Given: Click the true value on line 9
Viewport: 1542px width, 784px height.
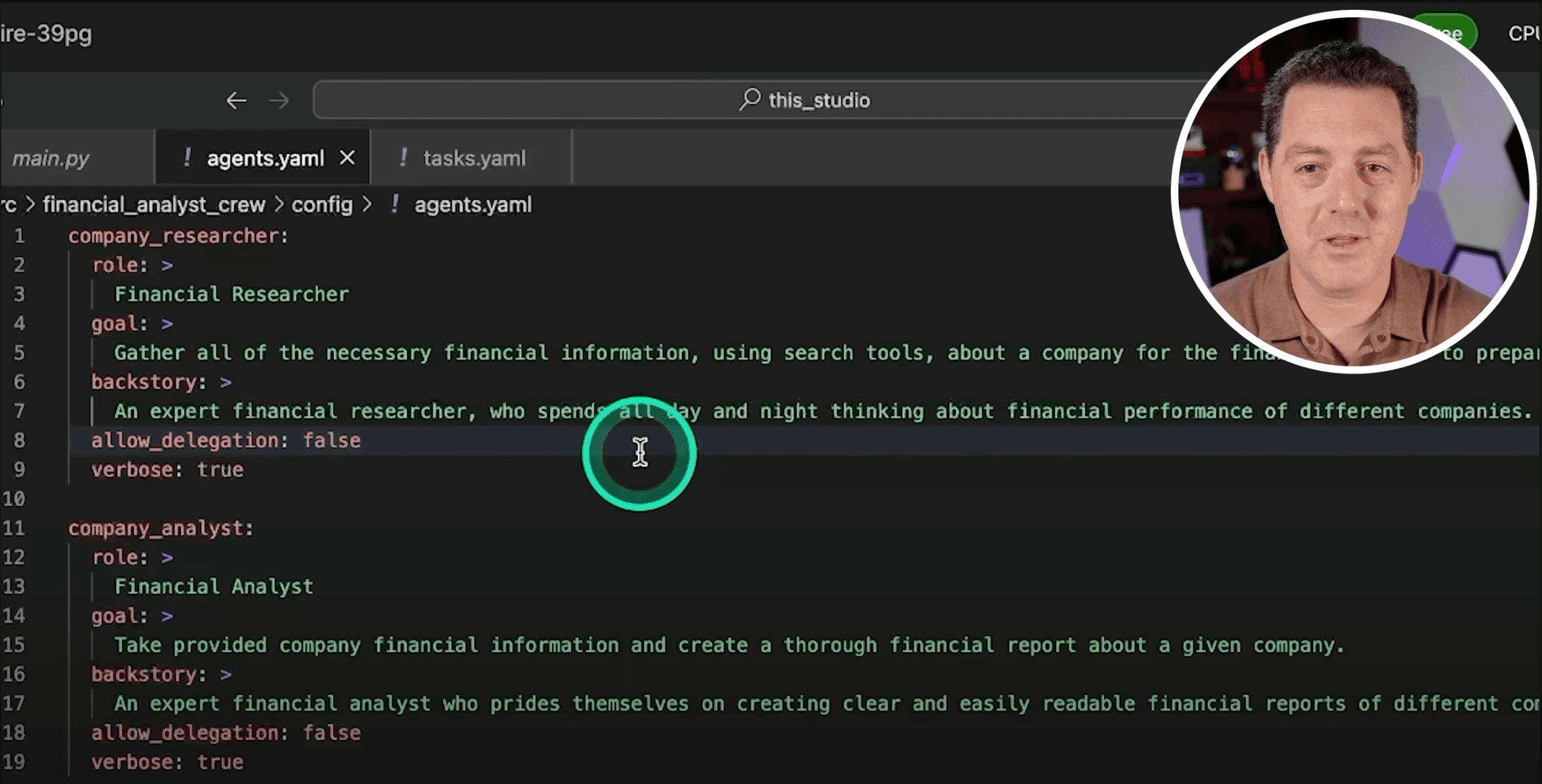Looking at the screenshot, I should tap(220, 470).
